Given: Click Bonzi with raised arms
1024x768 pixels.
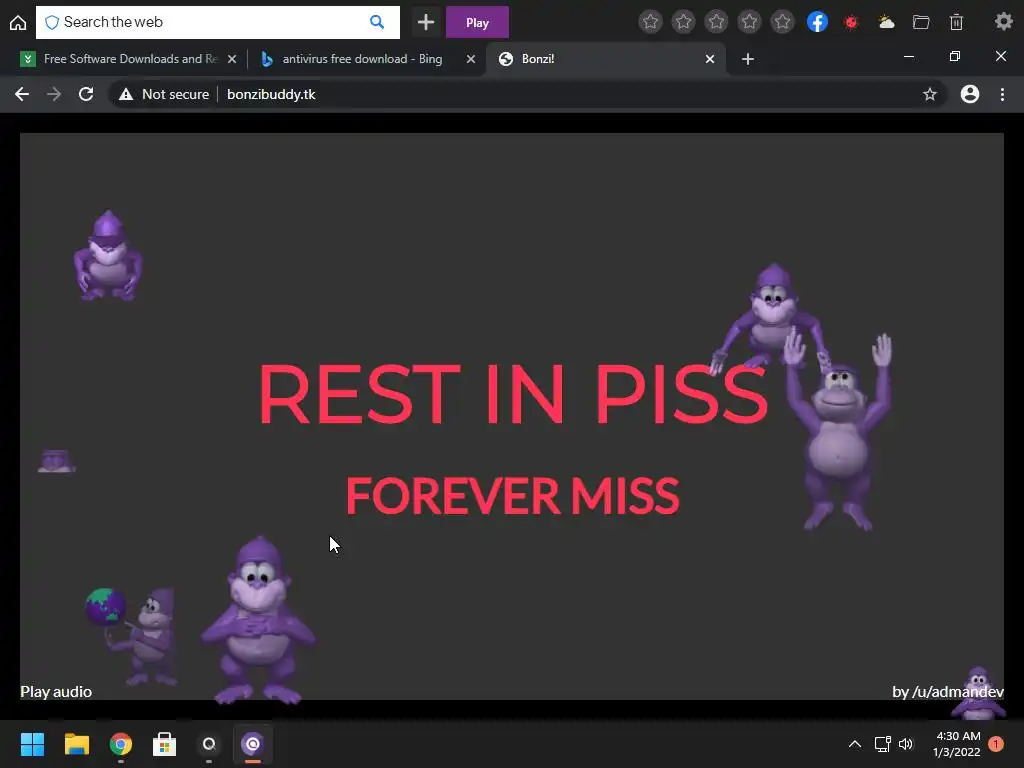Looking at the screenshot, I should point(839,431).
